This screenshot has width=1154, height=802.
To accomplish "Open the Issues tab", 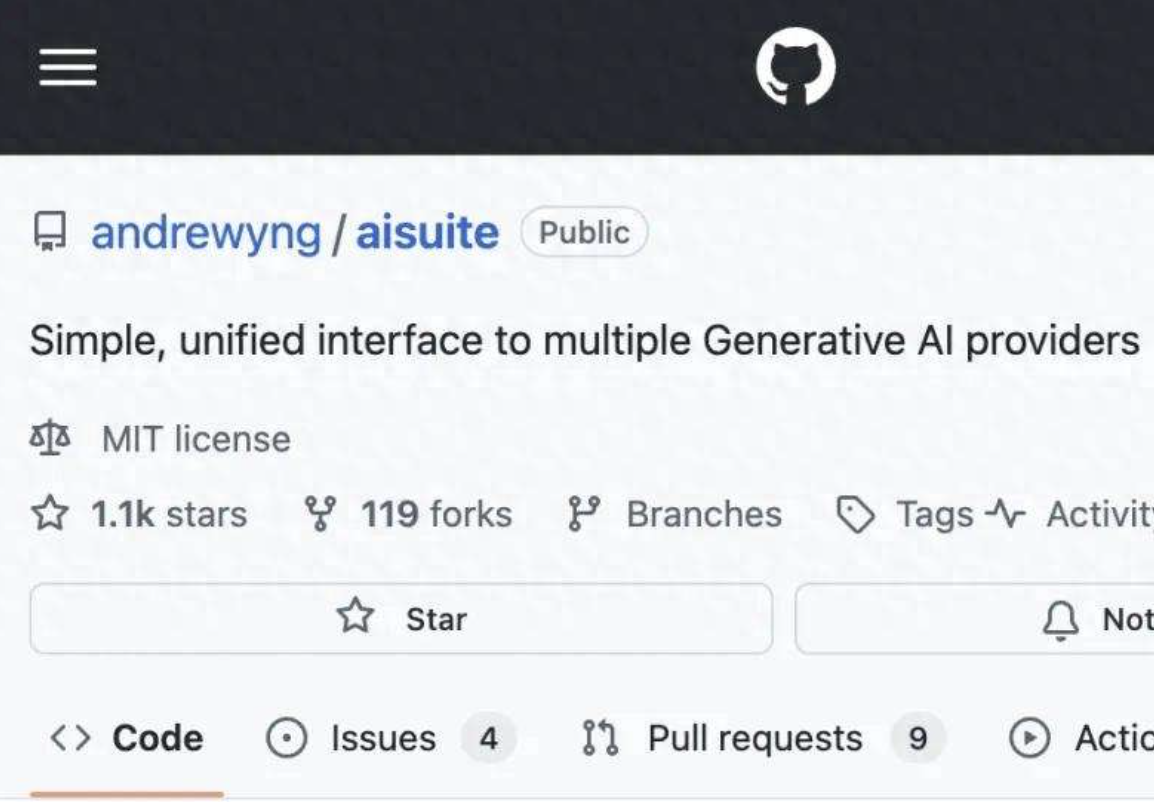I will [x=383, y=739].
